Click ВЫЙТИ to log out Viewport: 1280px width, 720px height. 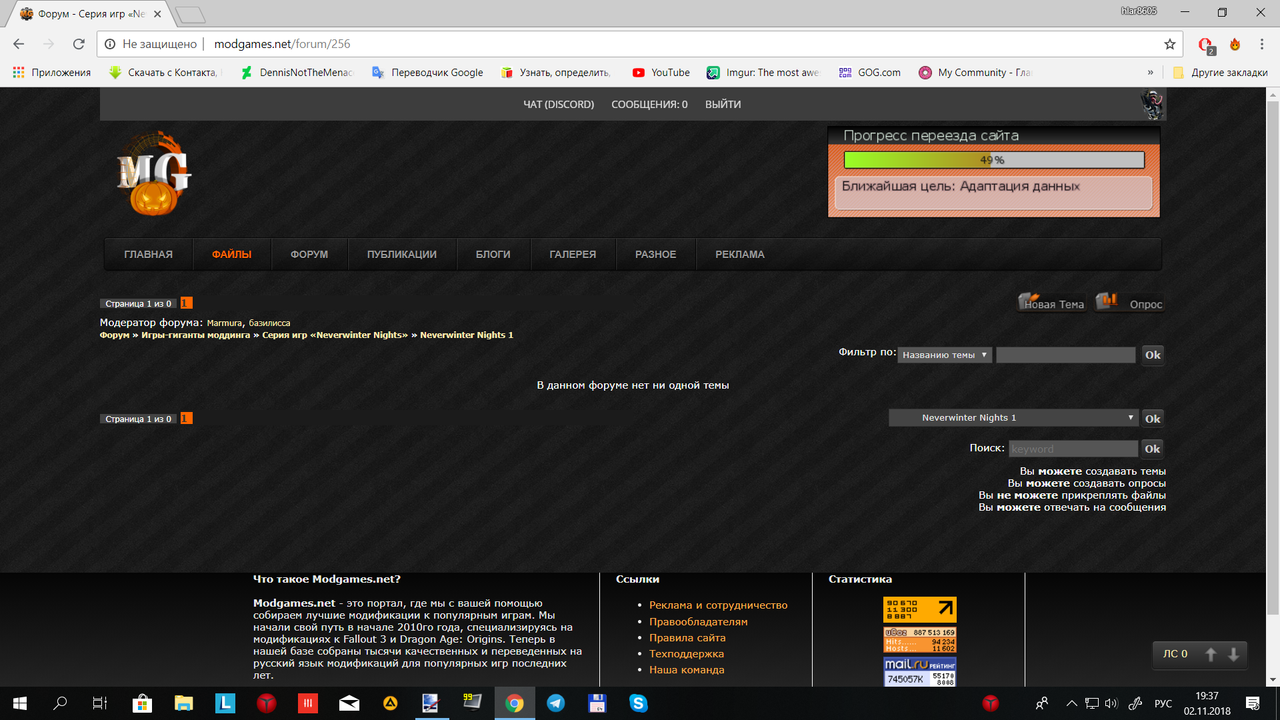(723, 104)
